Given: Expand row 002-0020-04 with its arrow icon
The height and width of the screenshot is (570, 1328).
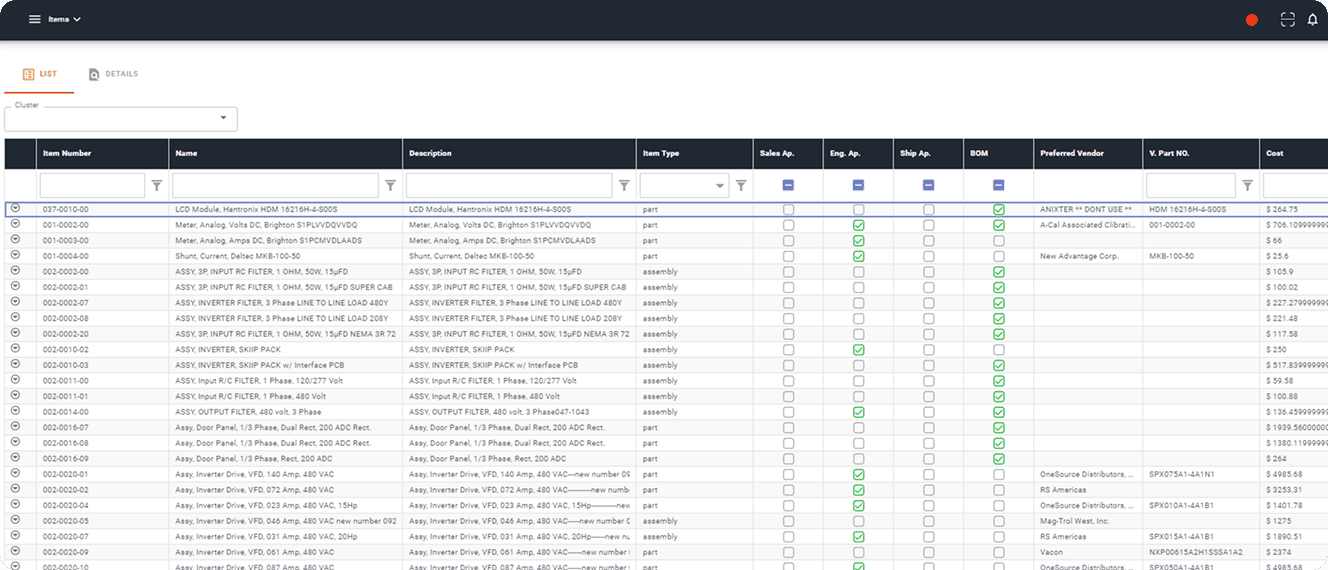Looking at the screenshot, I should tap(15, 504).
